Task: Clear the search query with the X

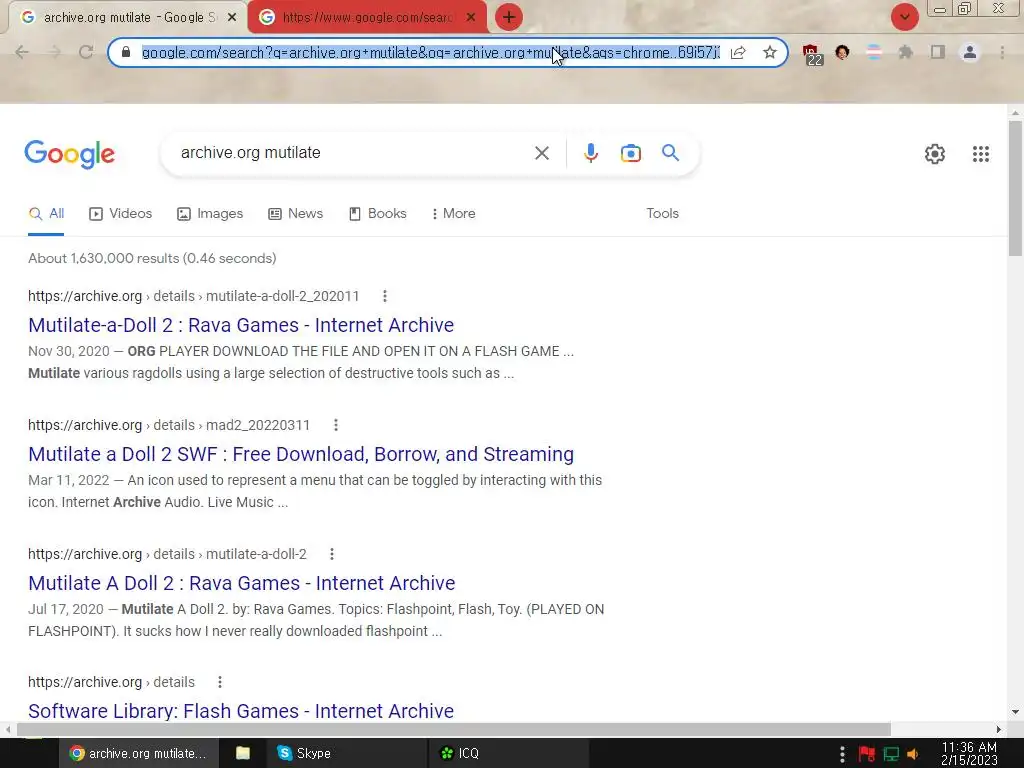Action: tap(541, 153)
